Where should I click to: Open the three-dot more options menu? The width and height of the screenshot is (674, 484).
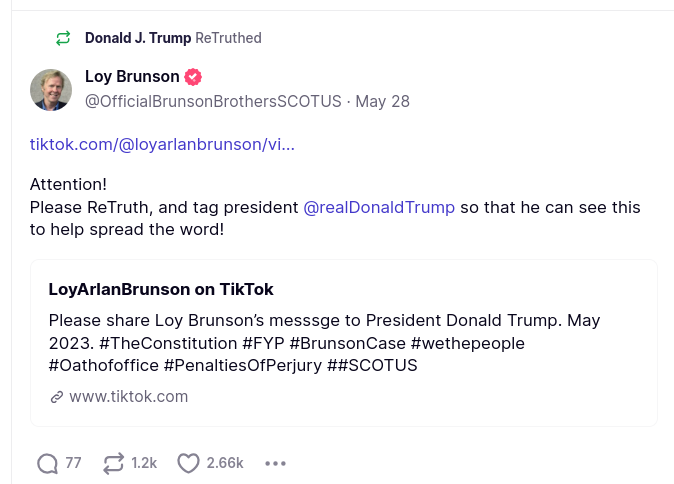tap(275, 463)
